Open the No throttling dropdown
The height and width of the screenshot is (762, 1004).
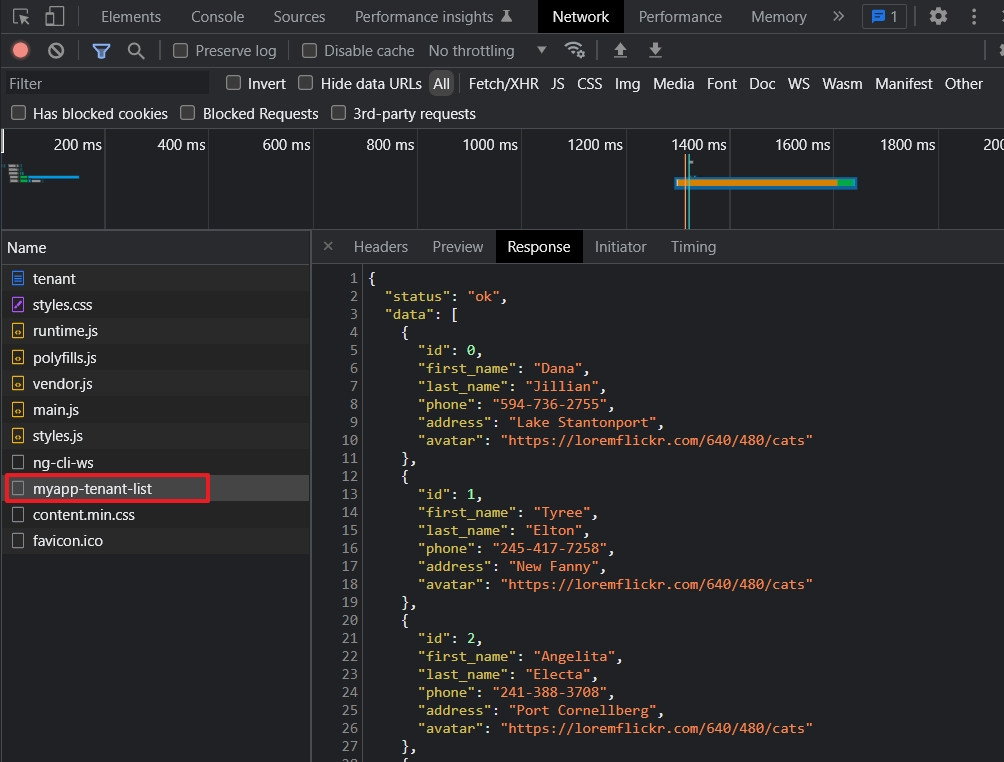coord(487,51)
